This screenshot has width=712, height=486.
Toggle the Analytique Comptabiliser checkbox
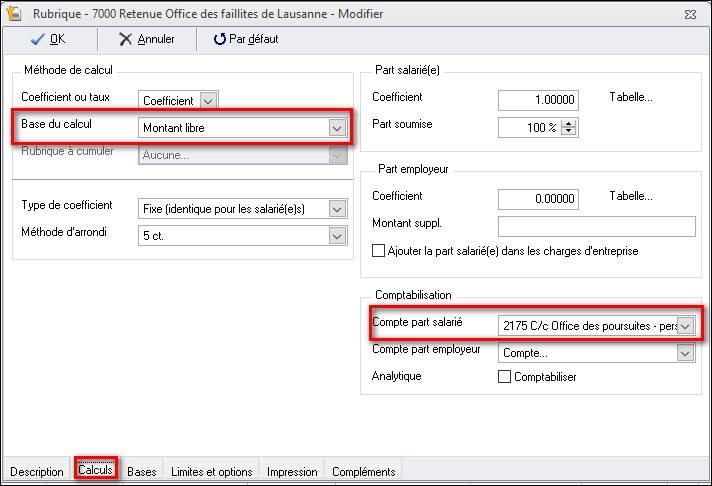(505, 377)
